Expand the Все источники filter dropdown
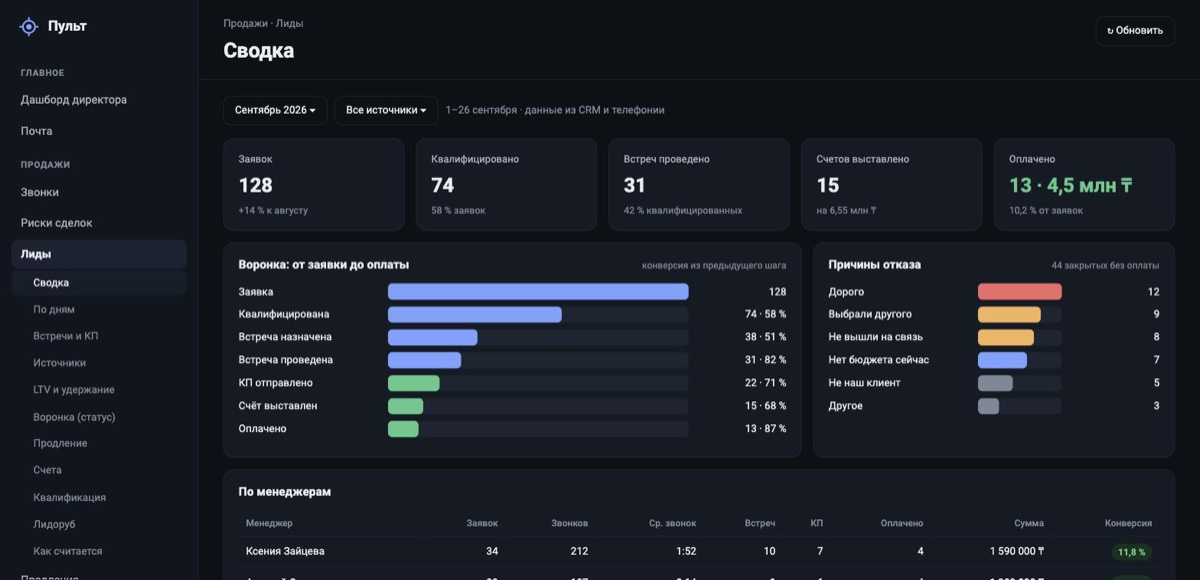 click(x=386, y=110)
